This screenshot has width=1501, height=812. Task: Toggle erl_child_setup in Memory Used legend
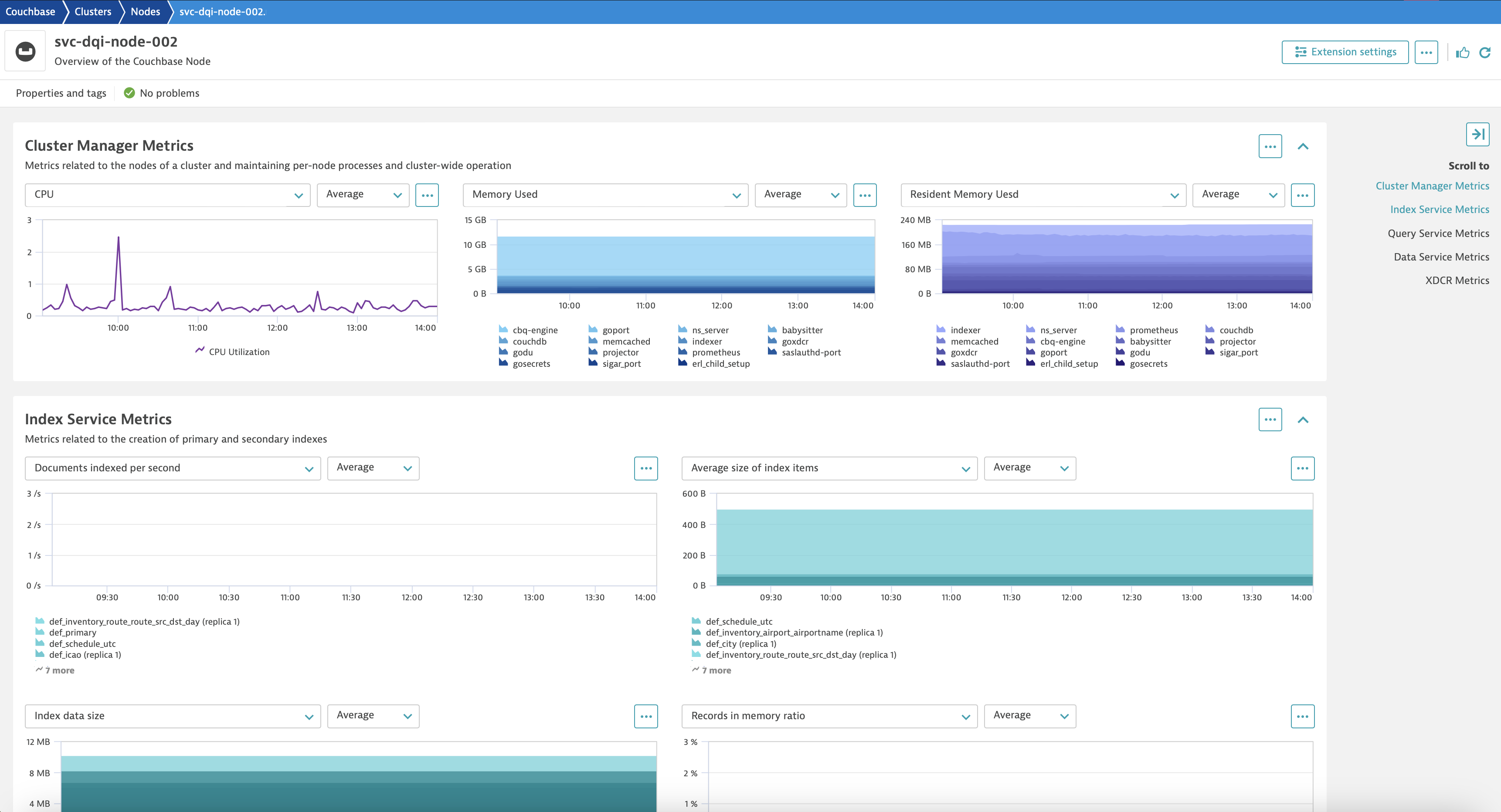(x=721, y=363)
